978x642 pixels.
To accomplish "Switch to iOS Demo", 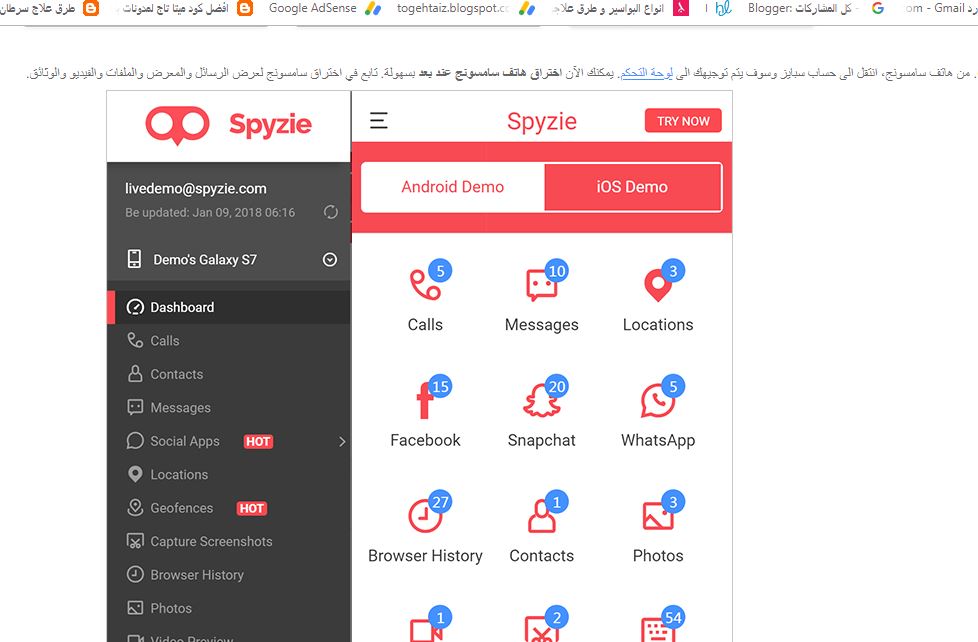I will tap(632, 187).
